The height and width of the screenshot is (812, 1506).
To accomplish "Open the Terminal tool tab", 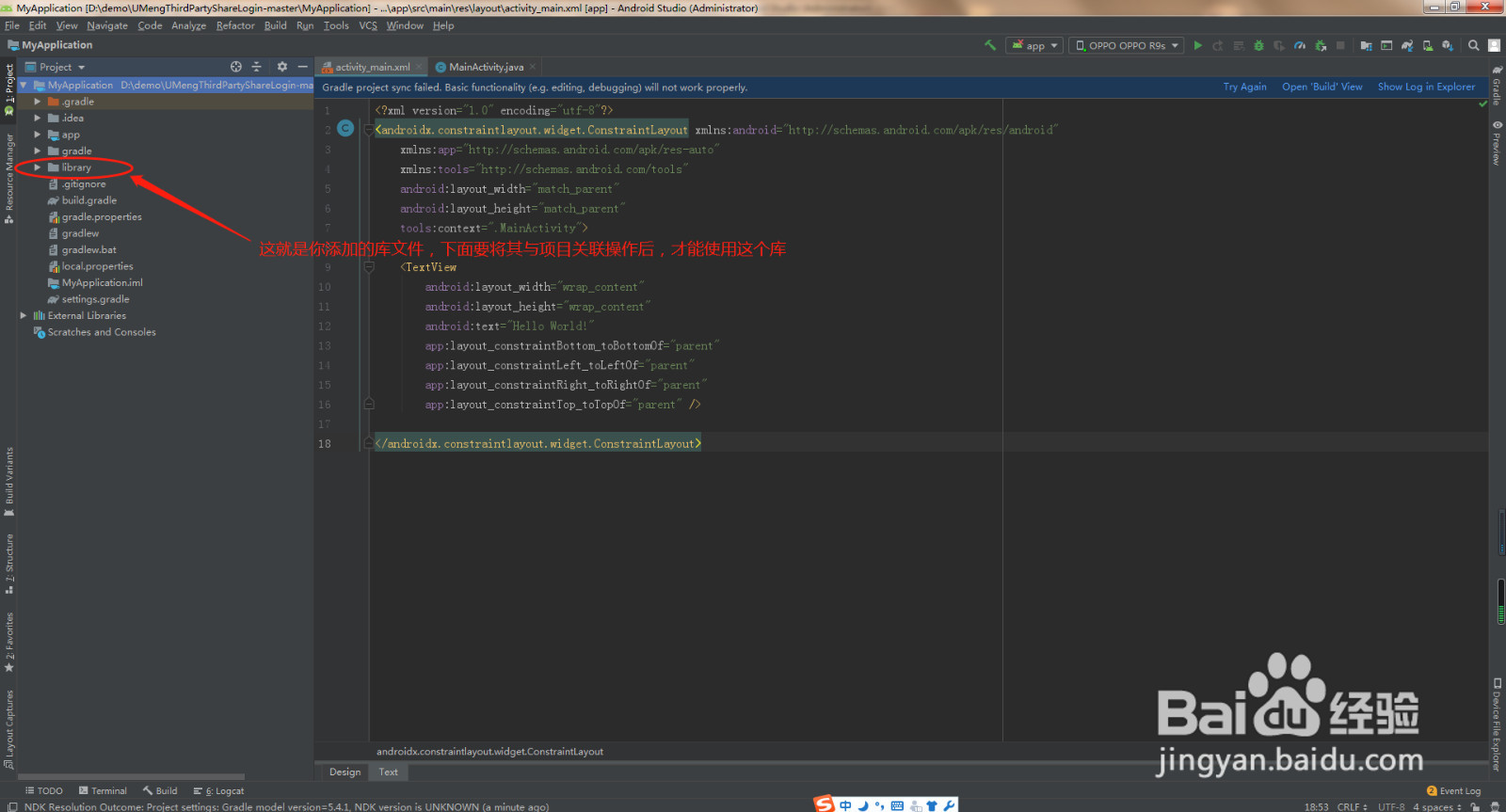I will tap(103, 790).
